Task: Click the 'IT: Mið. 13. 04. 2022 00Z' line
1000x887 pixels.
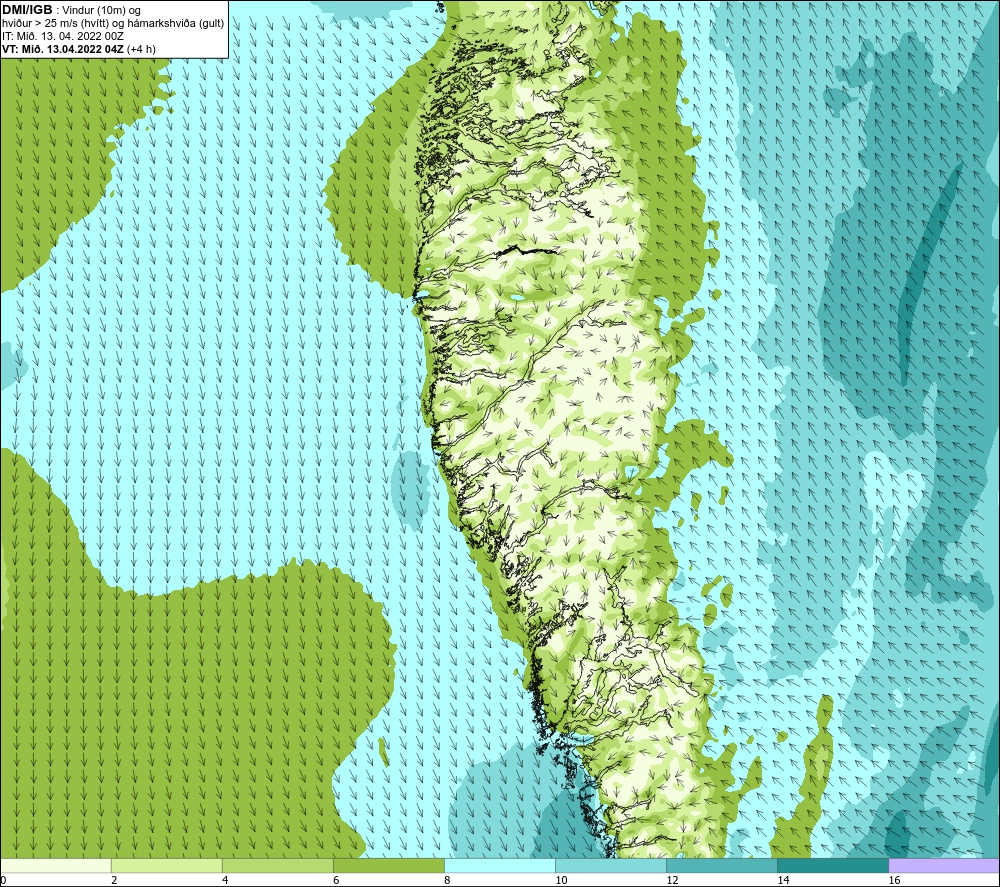Action: (62, 36)
